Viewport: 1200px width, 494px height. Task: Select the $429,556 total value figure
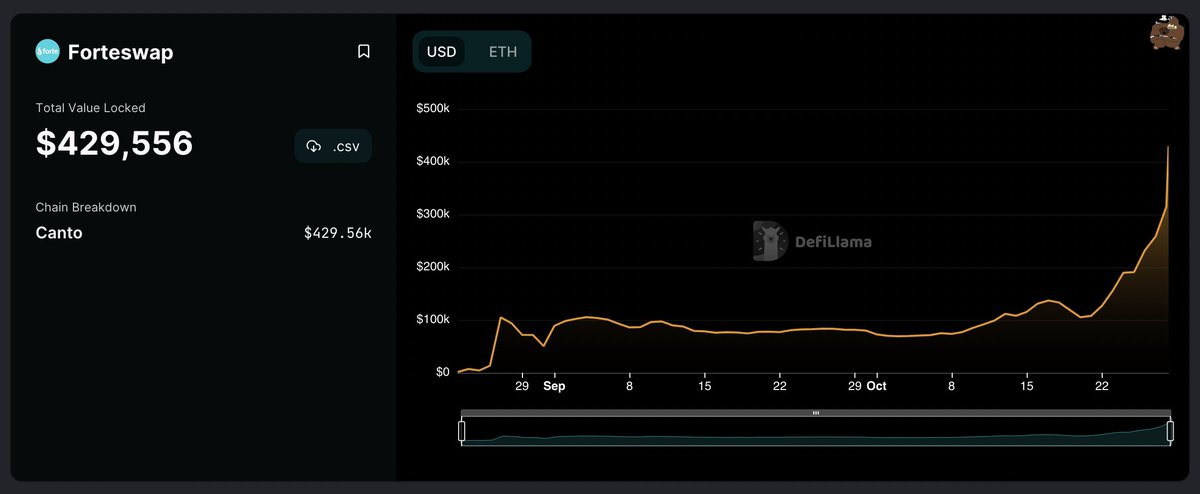point(114,144)
